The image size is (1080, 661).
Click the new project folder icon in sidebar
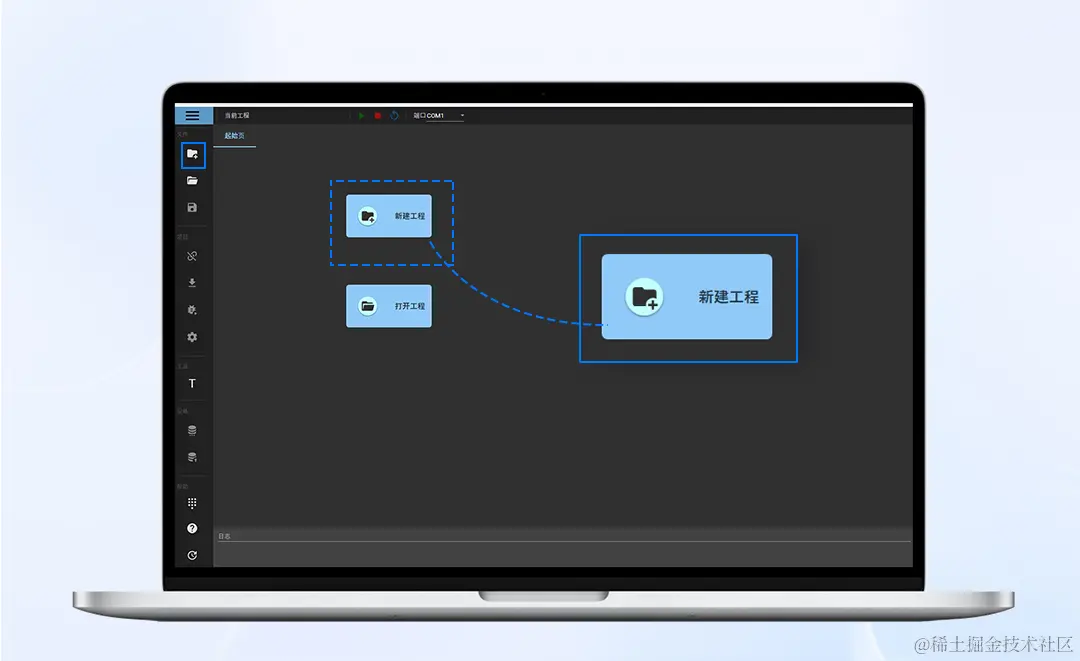click(193, 155)
